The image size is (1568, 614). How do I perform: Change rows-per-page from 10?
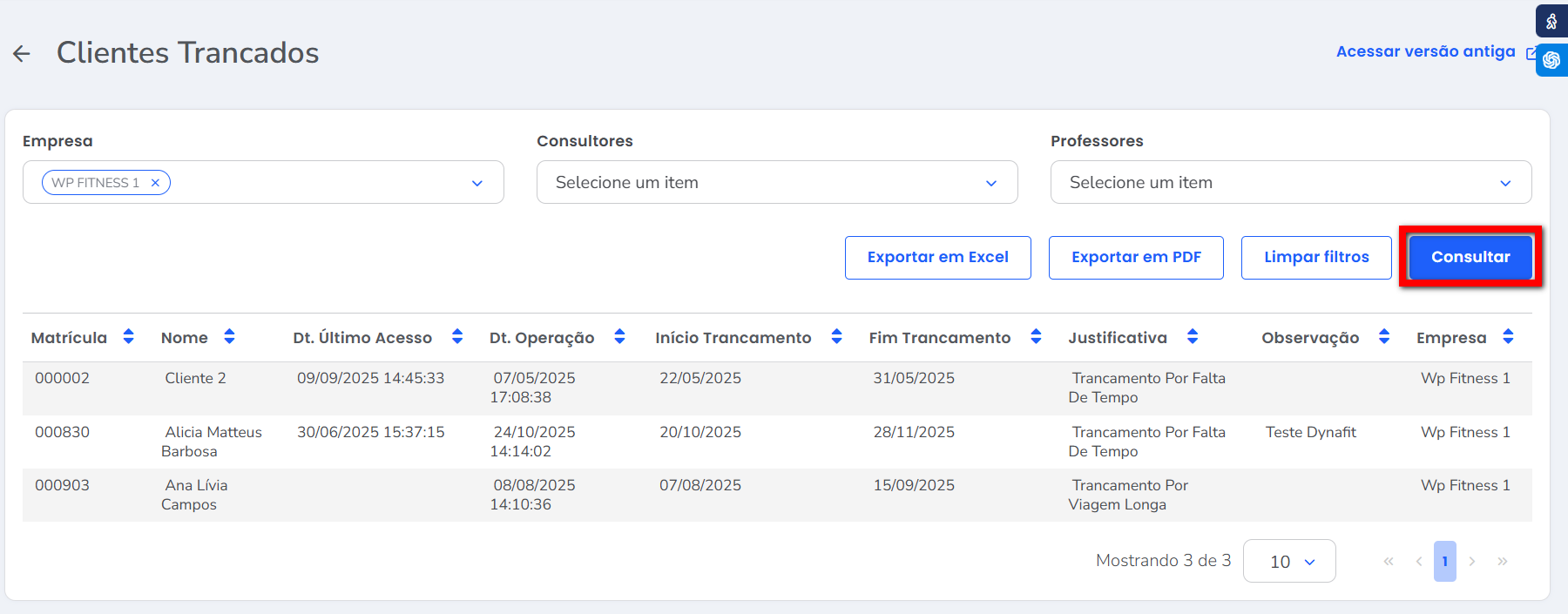1289,562
